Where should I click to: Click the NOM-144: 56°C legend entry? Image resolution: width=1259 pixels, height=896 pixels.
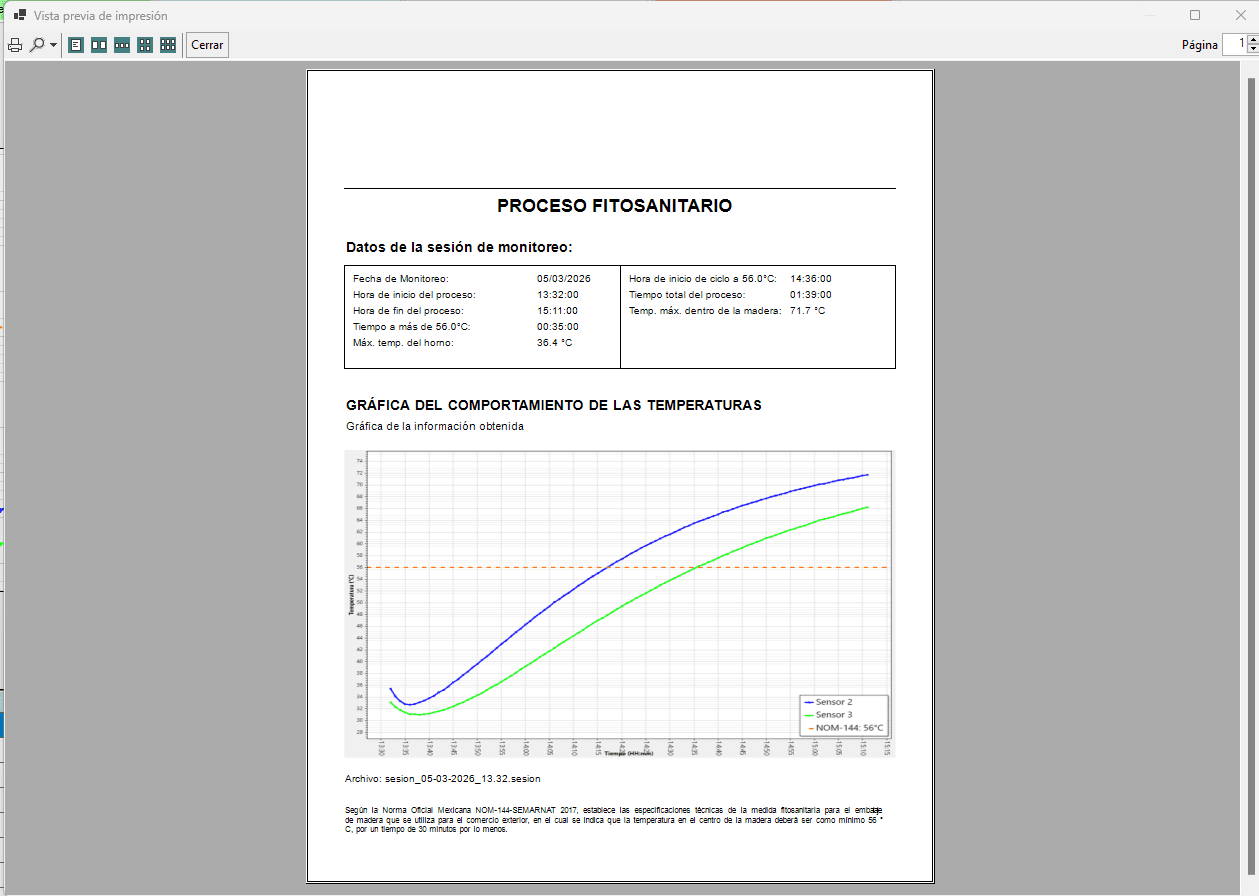pos(844,728)
